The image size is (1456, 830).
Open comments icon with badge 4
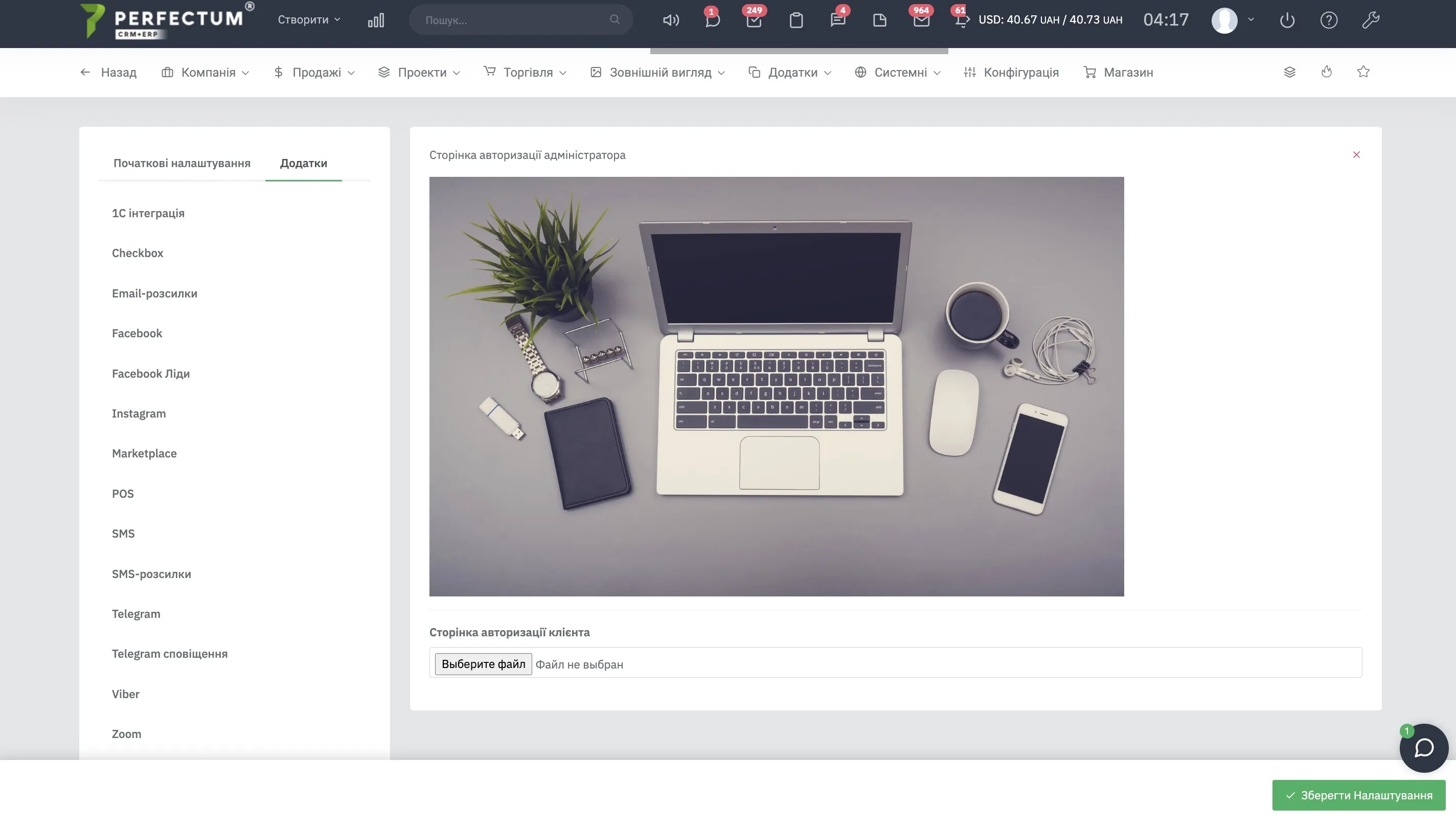coord(837,20)
